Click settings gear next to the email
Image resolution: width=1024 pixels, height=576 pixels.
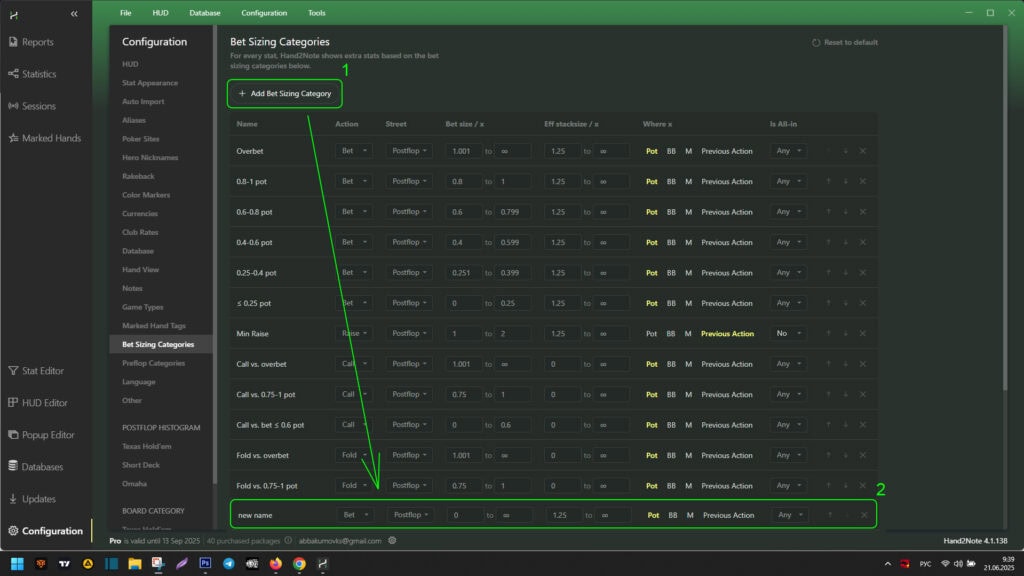coord(393,541)
